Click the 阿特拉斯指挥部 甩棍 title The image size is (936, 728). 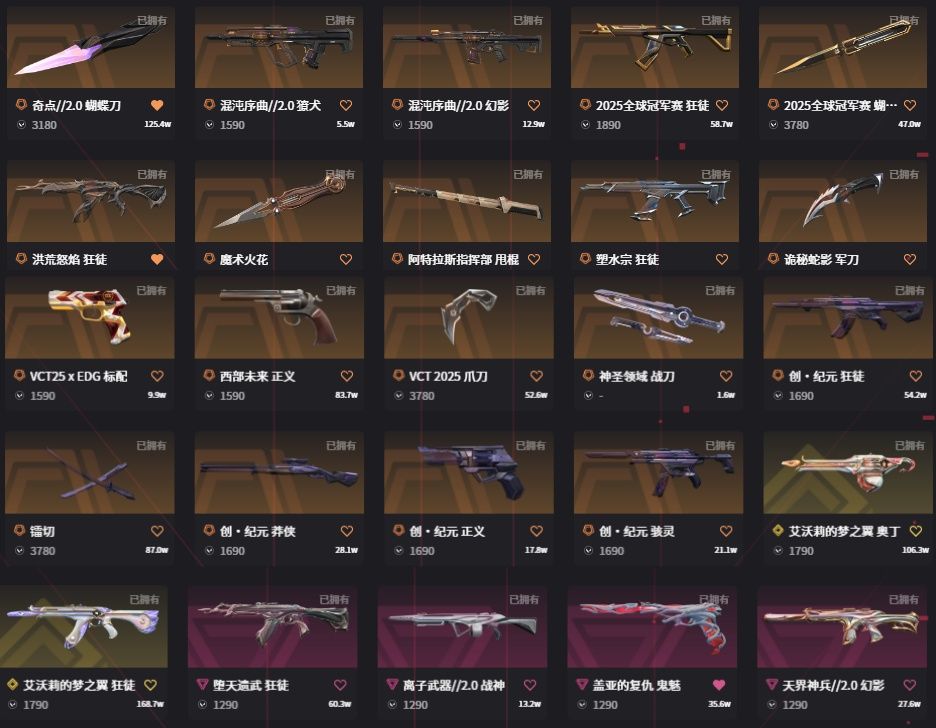point(463,259)
